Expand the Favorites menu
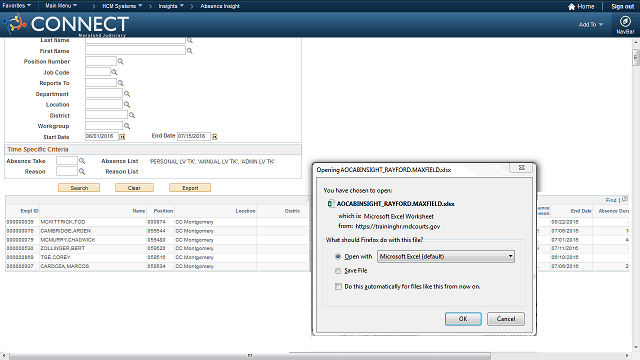The image size is (640, 360). [17, 6]
